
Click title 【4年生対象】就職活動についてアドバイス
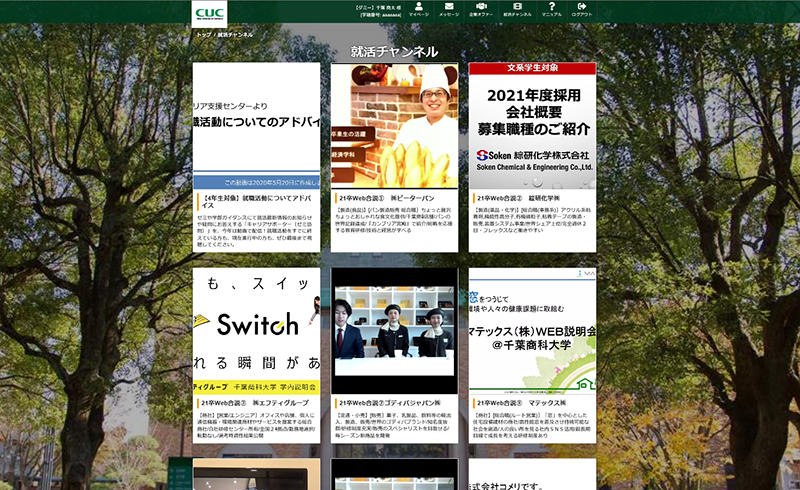click(x=256, y=201)
